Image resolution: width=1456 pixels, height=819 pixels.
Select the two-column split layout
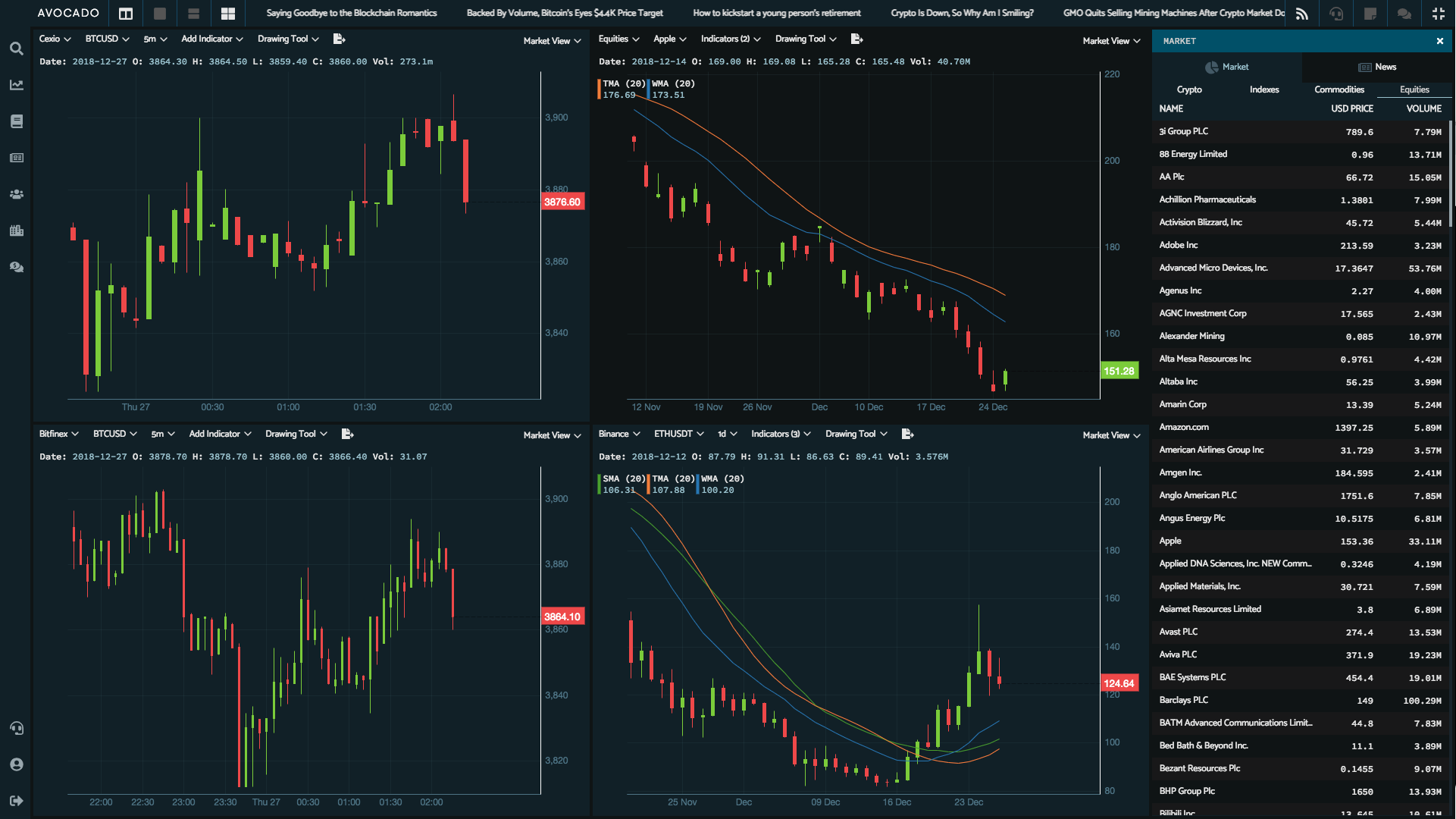(x=126, y=14)
